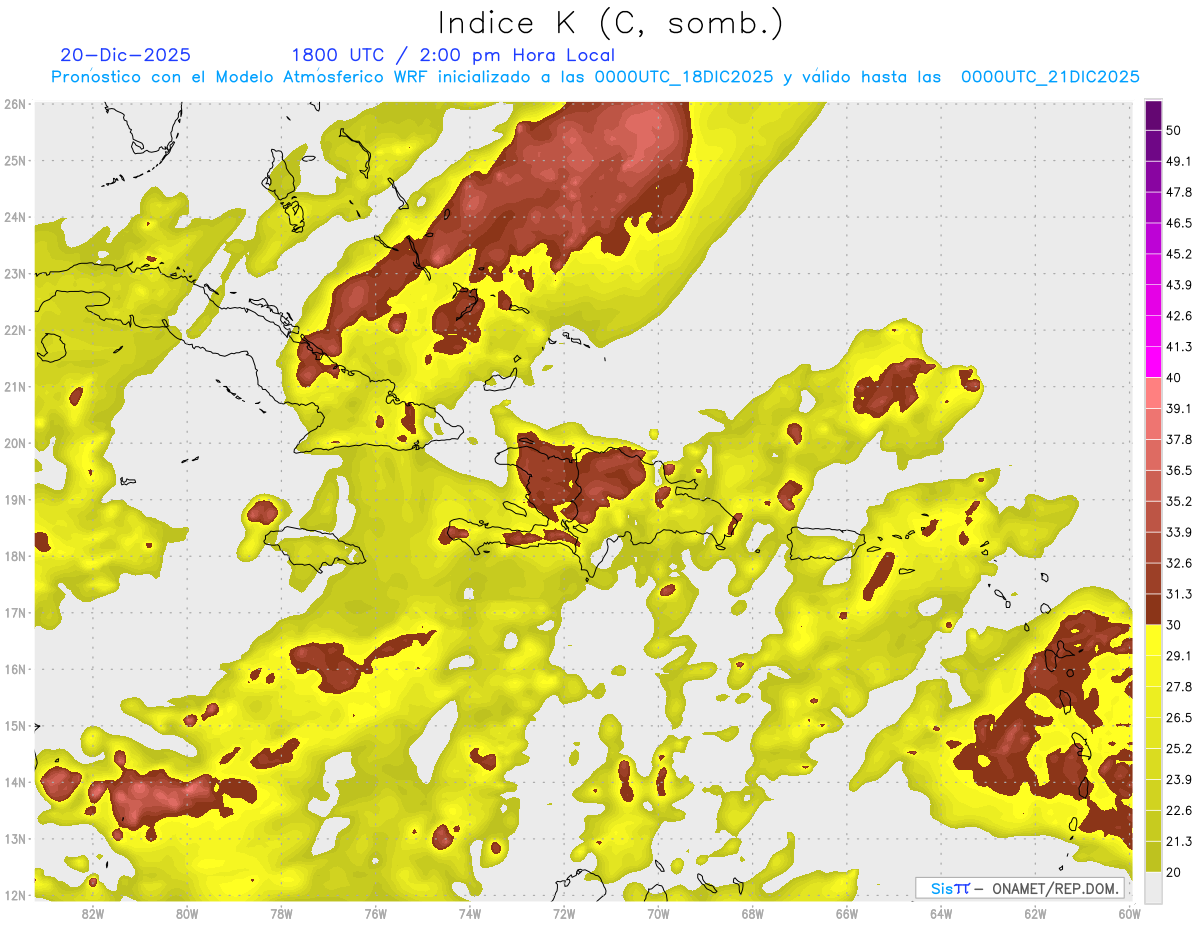Click the colorbar label "23.9"
The image size is (1200, 927).
(x=1179, y=779)
